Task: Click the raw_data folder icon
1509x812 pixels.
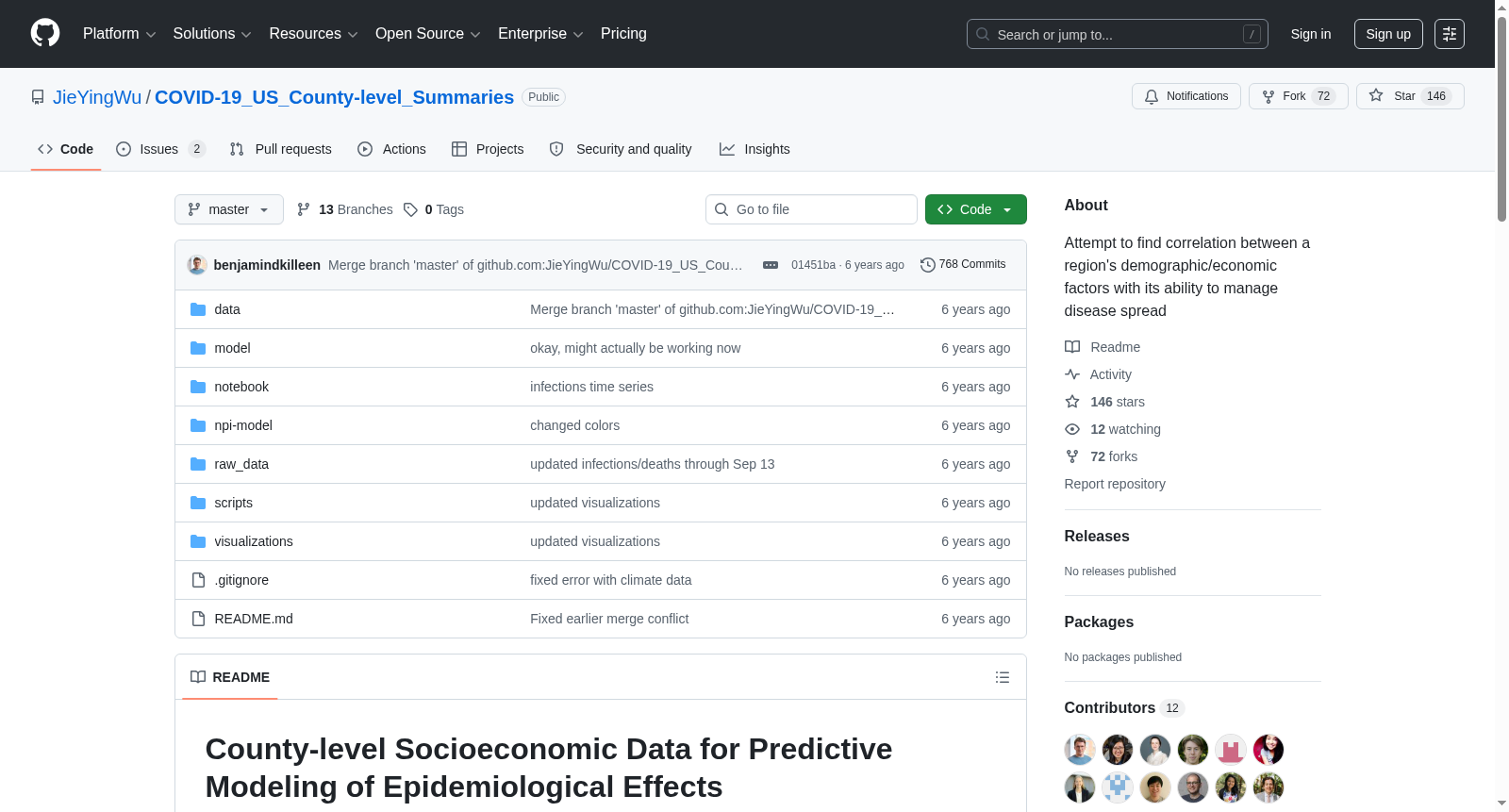Action: [x=198, y=464]
